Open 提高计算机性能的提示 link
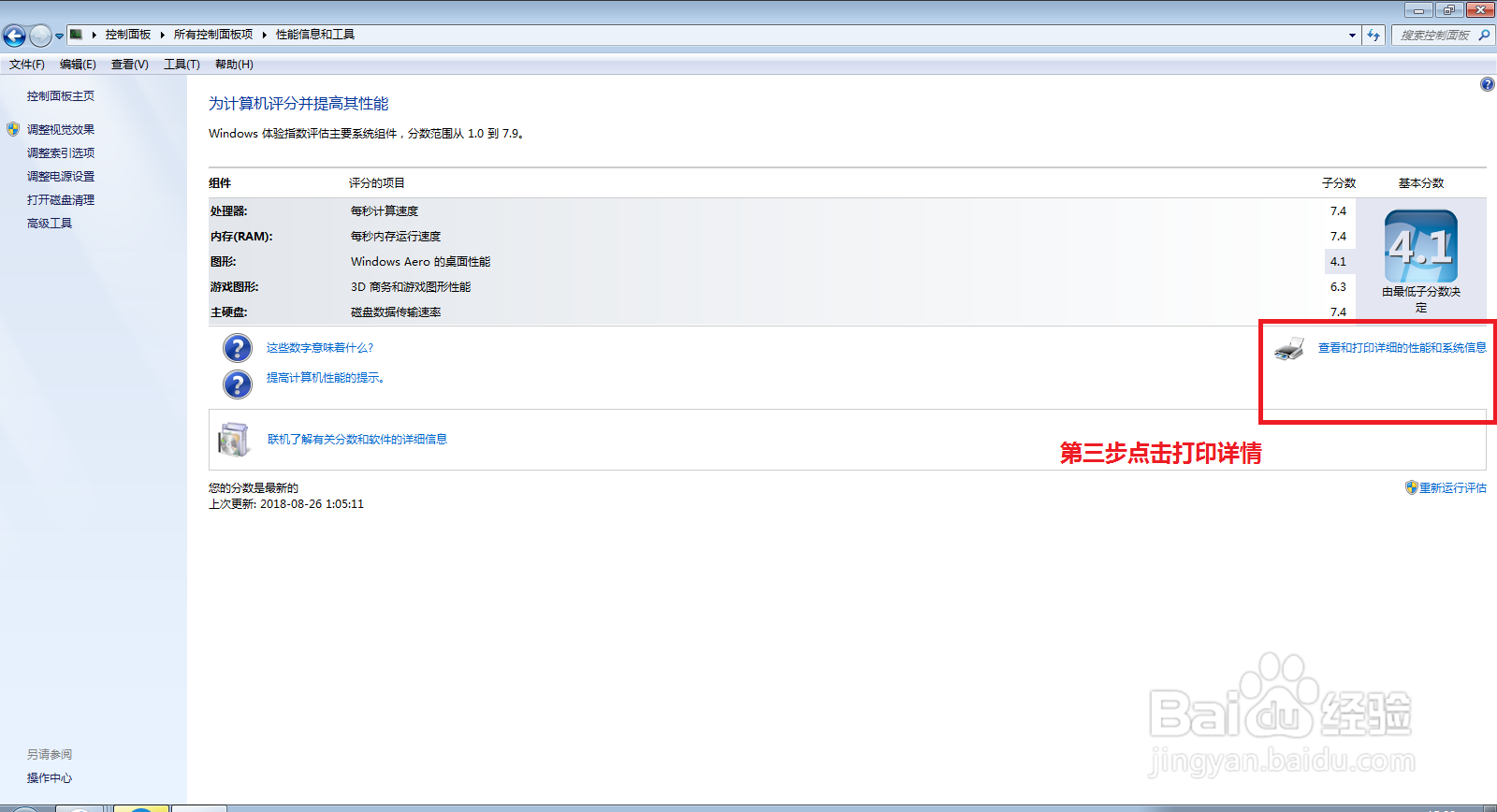The width and height of the screenshot is (1497, 812). (326, 378)
